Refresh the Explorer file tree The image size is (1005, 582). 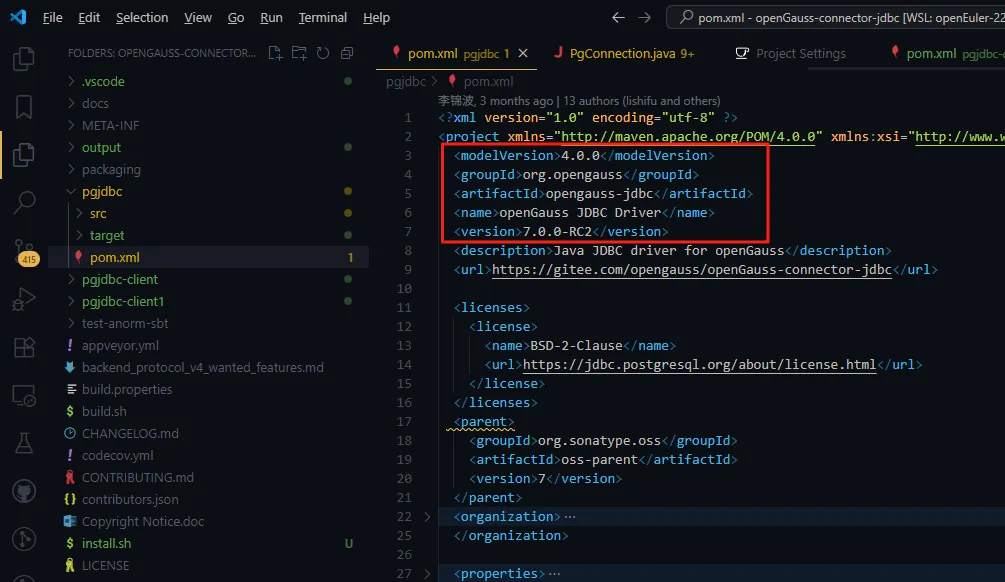[x=323, y=53]
